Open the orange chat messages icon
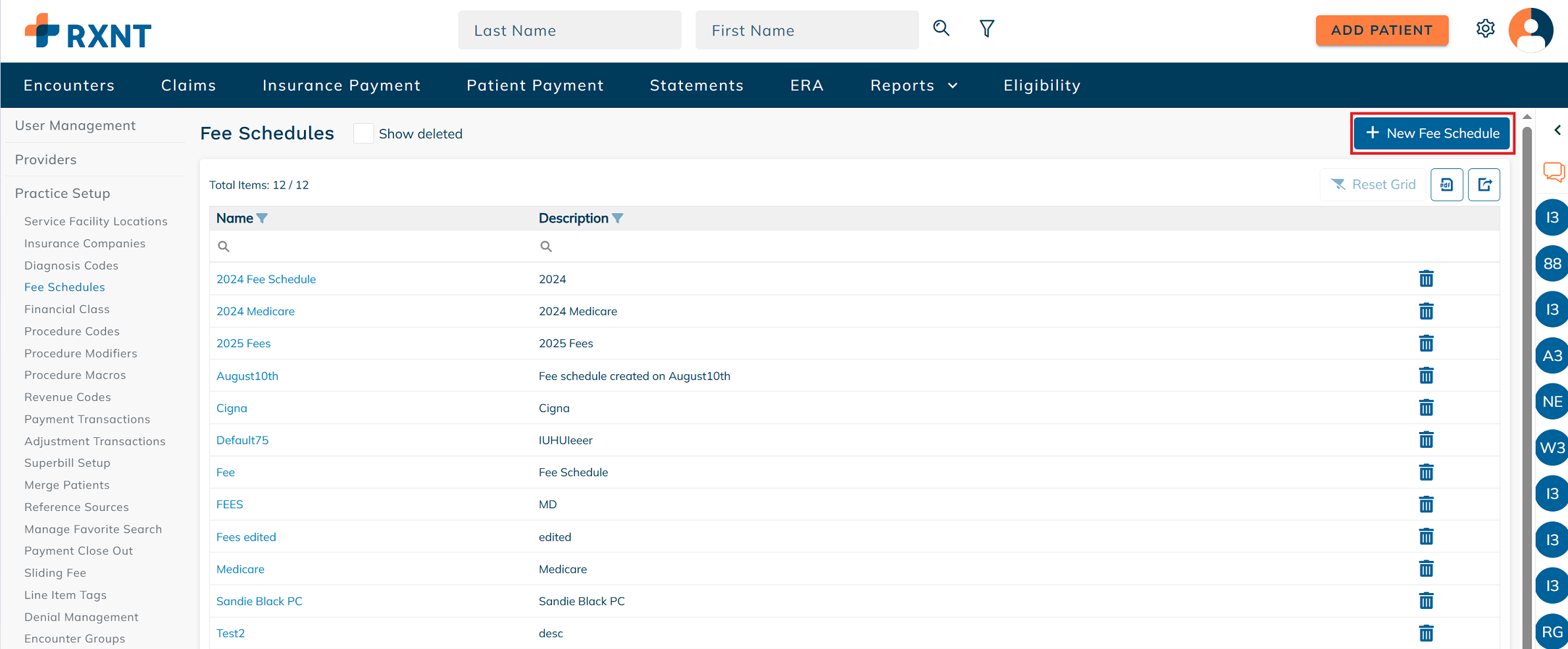1568x649 pixels. click(1554, 172)
